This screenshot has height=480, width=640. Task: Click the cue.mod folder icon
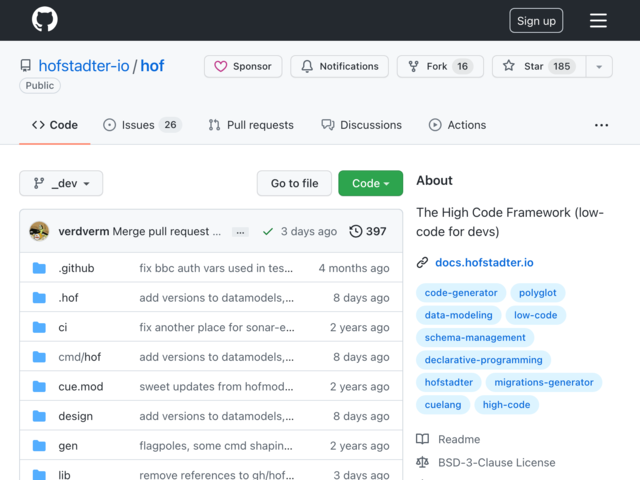click(39, 387)
